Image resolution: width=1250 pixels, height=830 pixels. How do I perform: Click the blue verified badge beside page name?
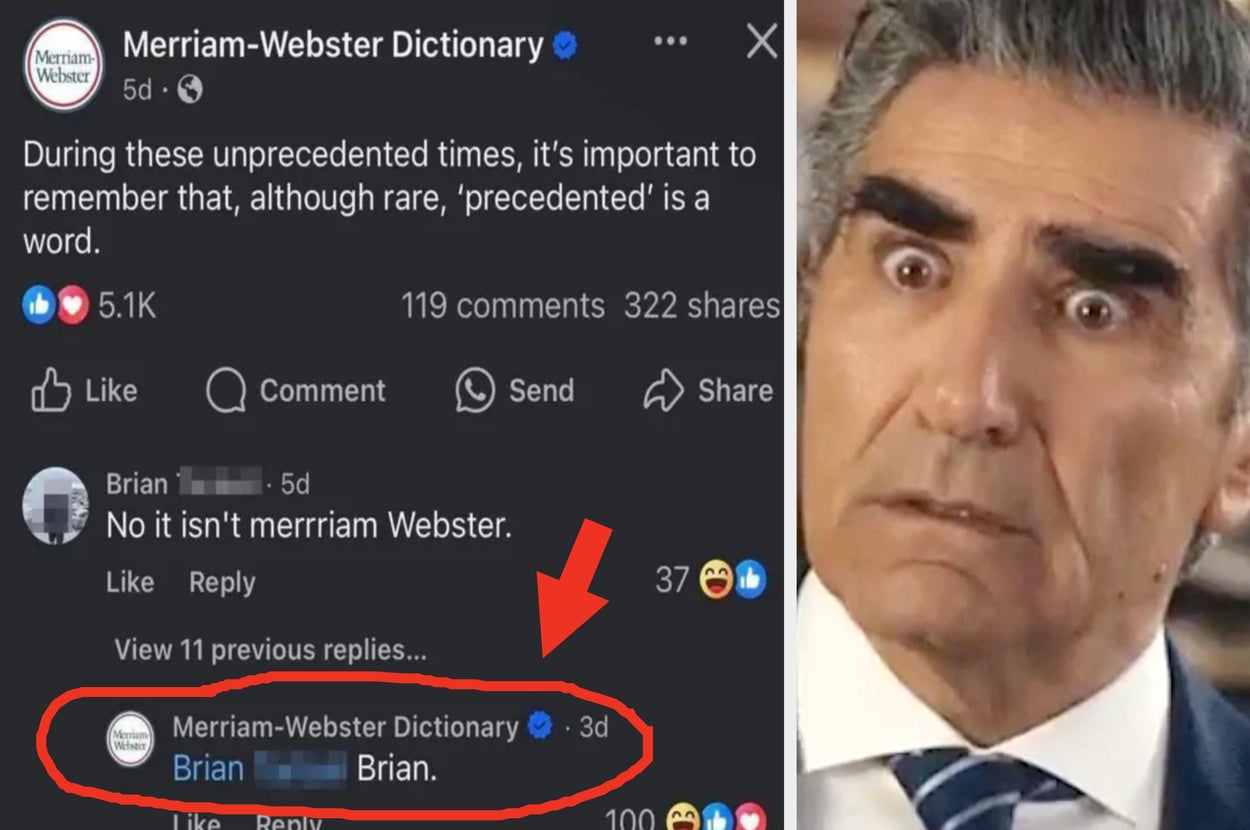coord(565,46)
